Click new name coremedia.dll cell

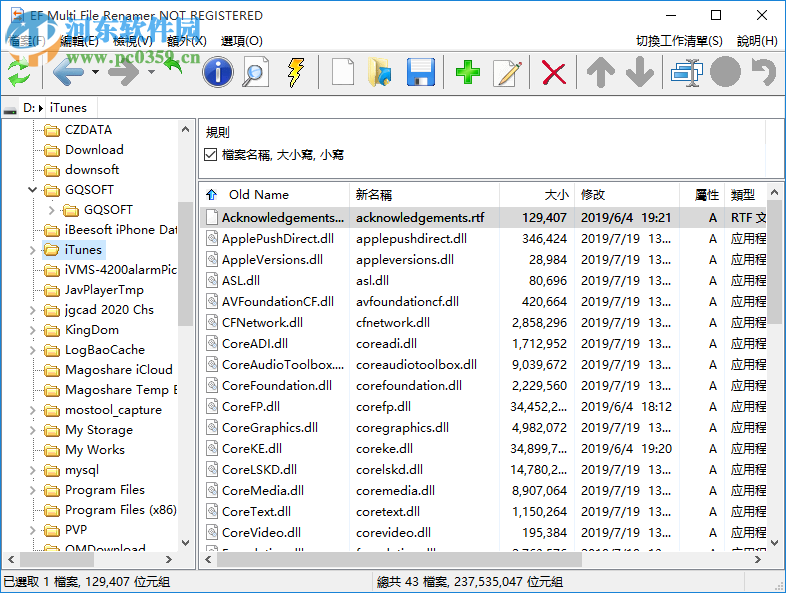coord(396,490)
